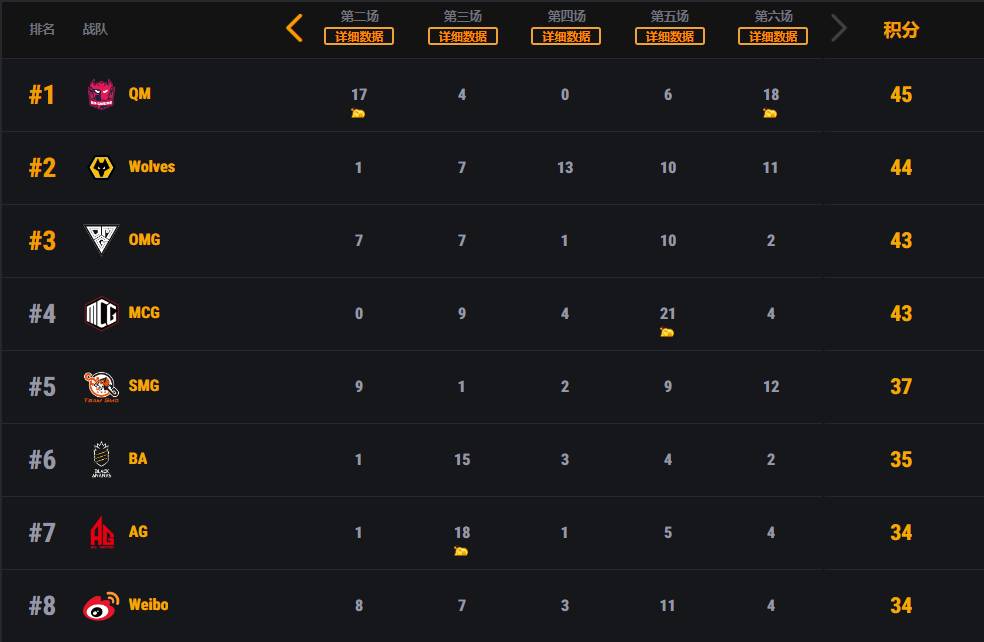
Task: Open 详细数据 for 第五场
Action: 670,36
